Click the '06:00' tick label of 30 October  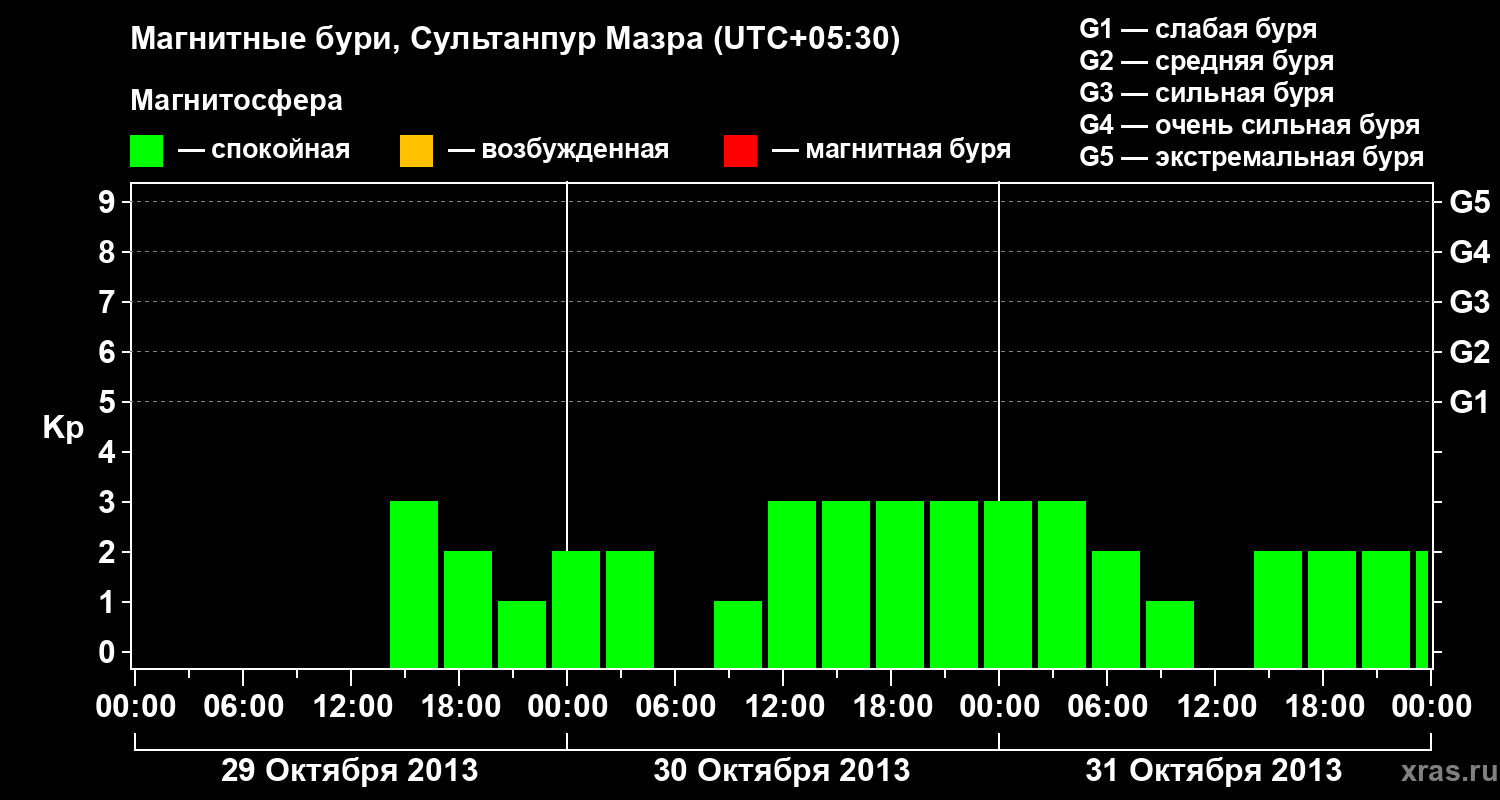click(674, 707)
